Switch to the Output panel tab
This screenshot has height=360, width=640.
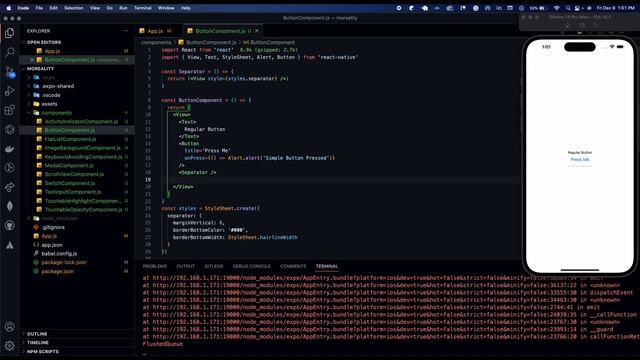pos(185,266)
